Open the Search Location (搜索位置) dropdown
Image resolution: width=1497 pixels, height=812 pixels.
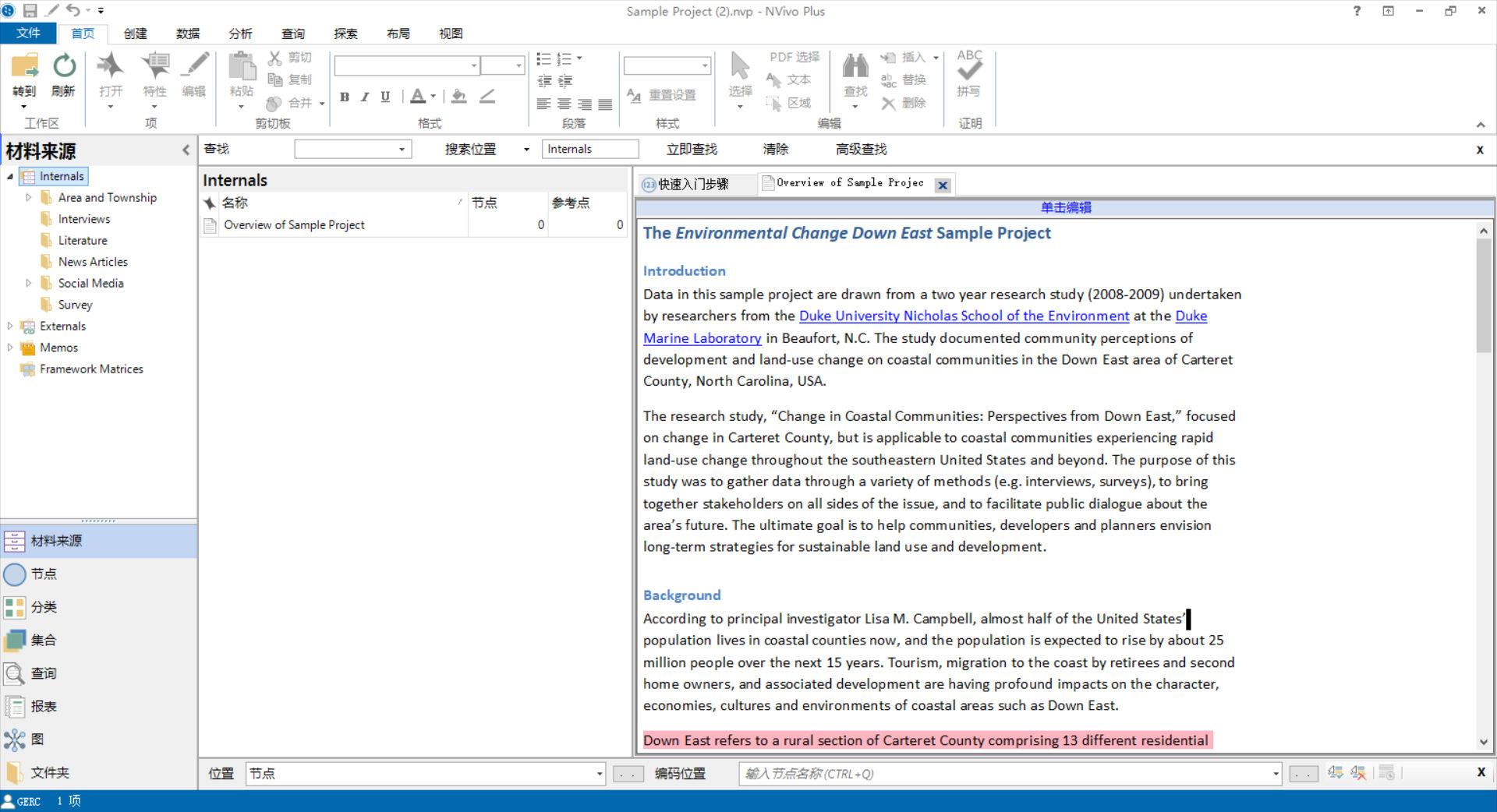[526, 150]
